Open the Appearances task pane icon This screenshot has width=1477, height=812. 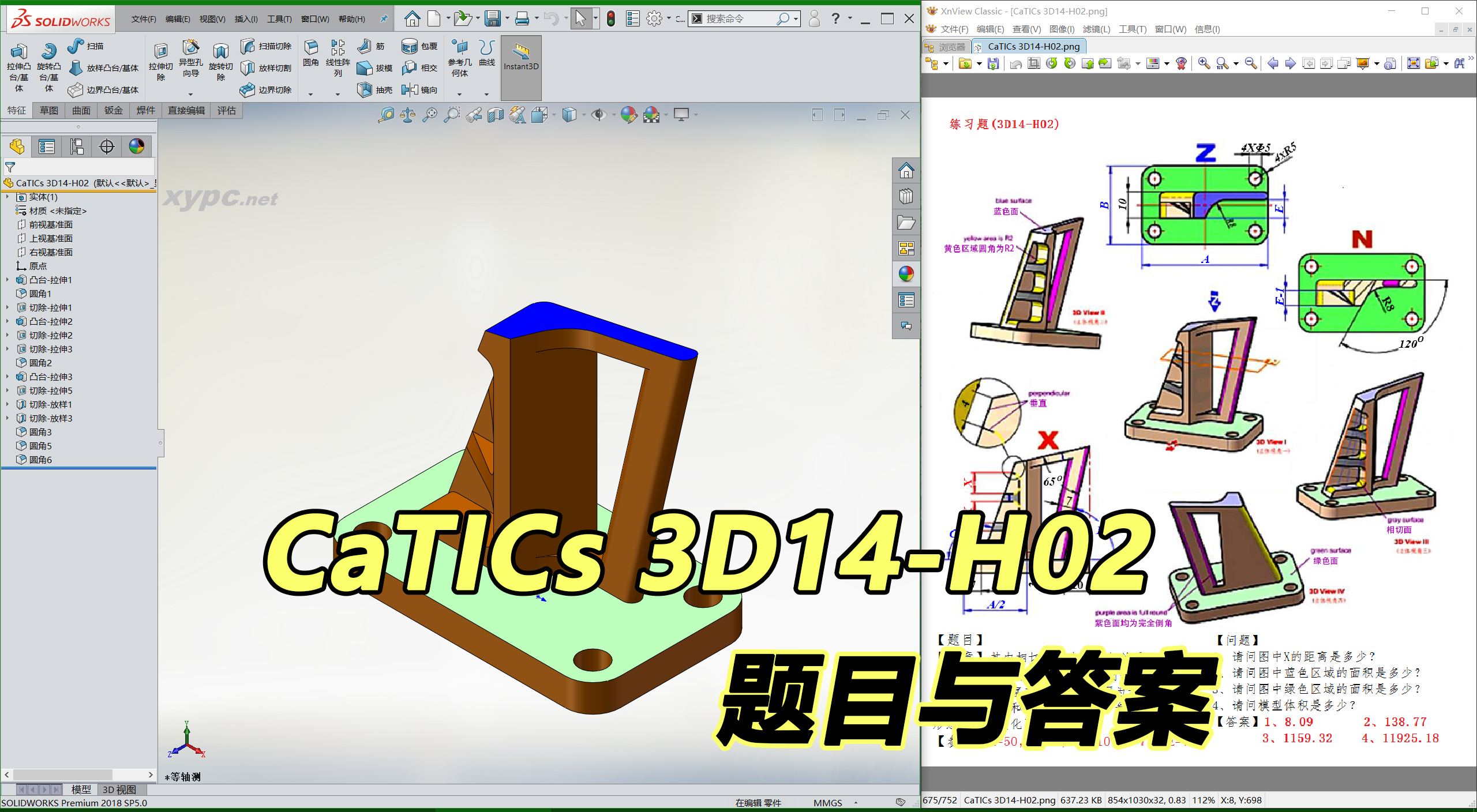point(906,274)
